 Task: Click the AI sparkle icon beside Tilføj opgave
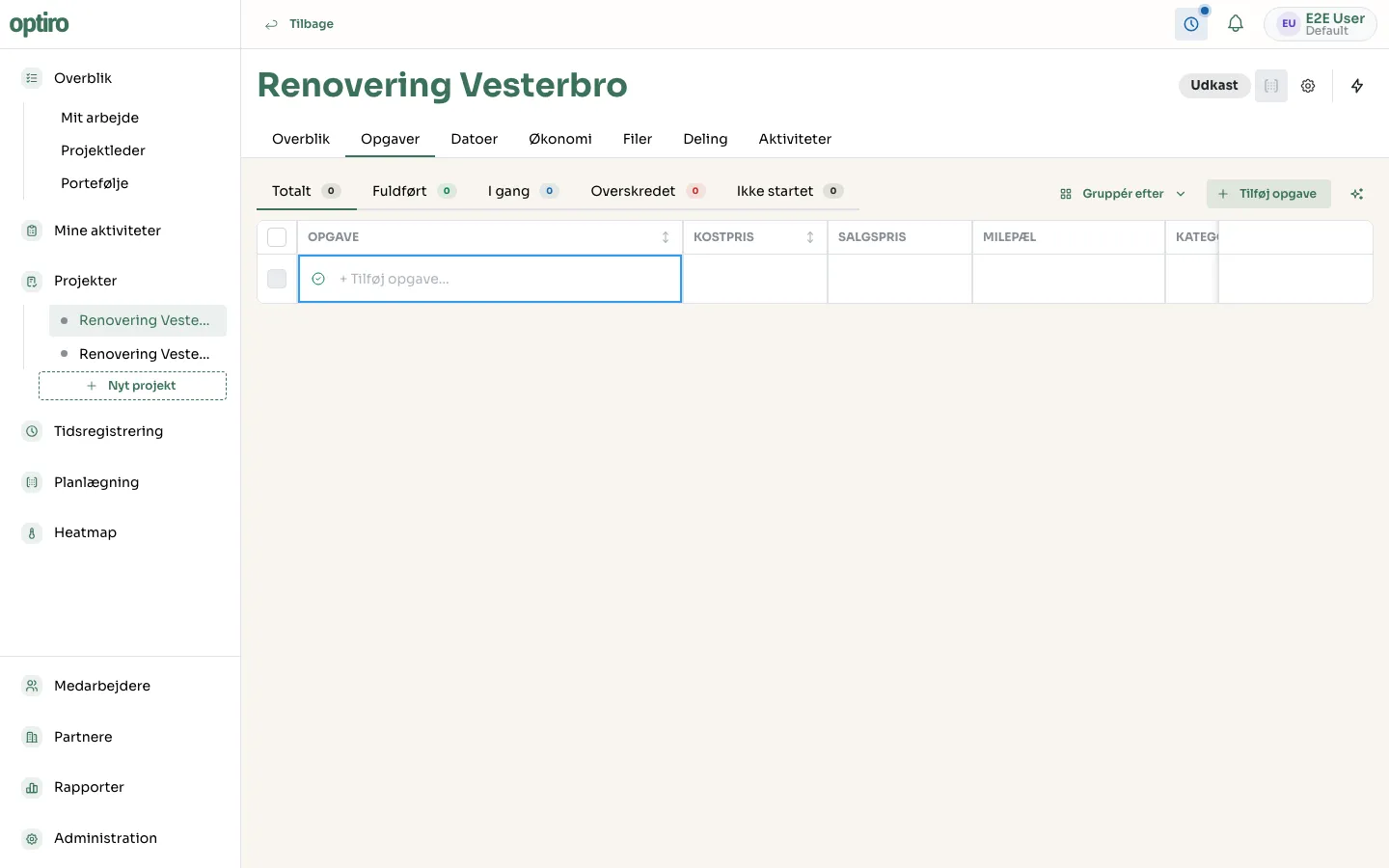pyautogui.click(x=1357, y=194)
